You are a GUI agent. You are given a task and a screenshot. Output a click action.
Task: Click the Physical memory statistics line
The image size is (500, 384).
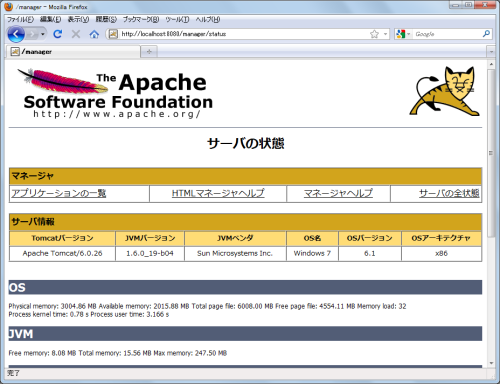coord(207,306)
